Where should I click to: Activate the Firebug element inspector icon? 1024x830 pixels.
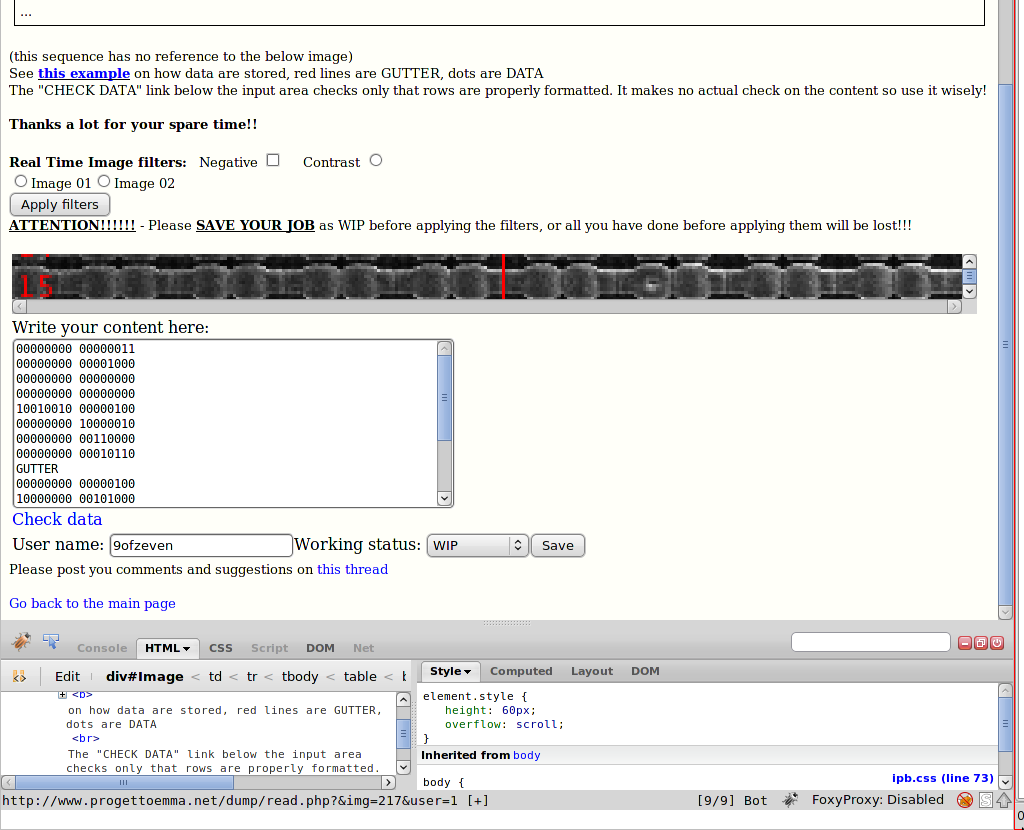(x=50, y=641)
